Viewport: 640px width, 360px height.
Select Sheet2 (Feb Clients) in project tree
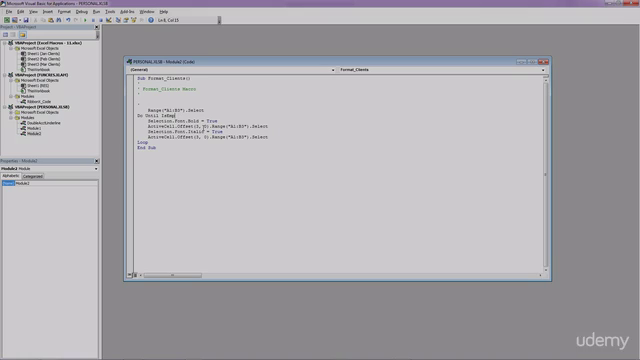pyautogui.click(x=43, y=59)
